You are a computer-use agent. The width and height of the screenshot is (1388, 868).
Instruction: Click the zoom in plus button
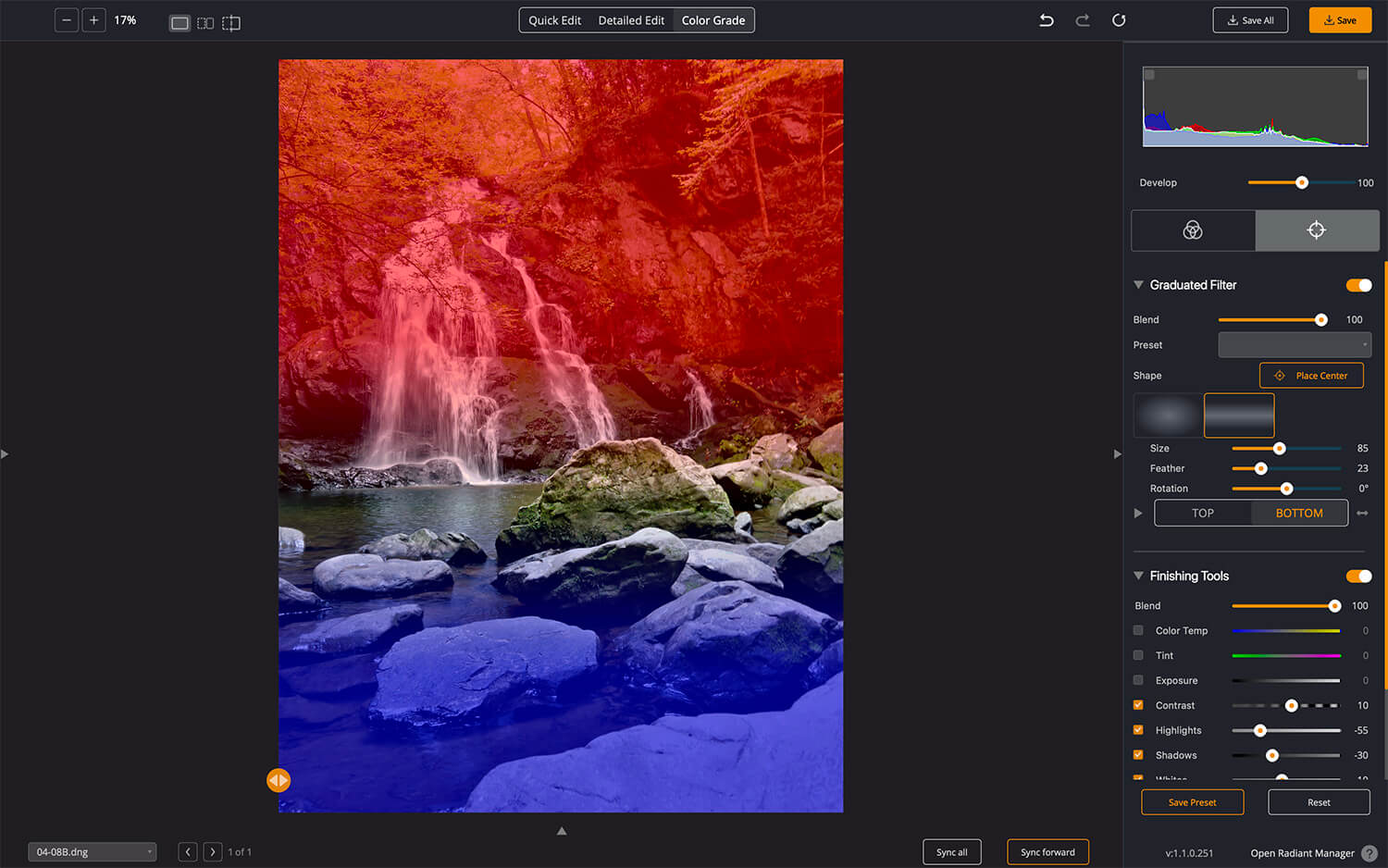[x=93, y=20]
